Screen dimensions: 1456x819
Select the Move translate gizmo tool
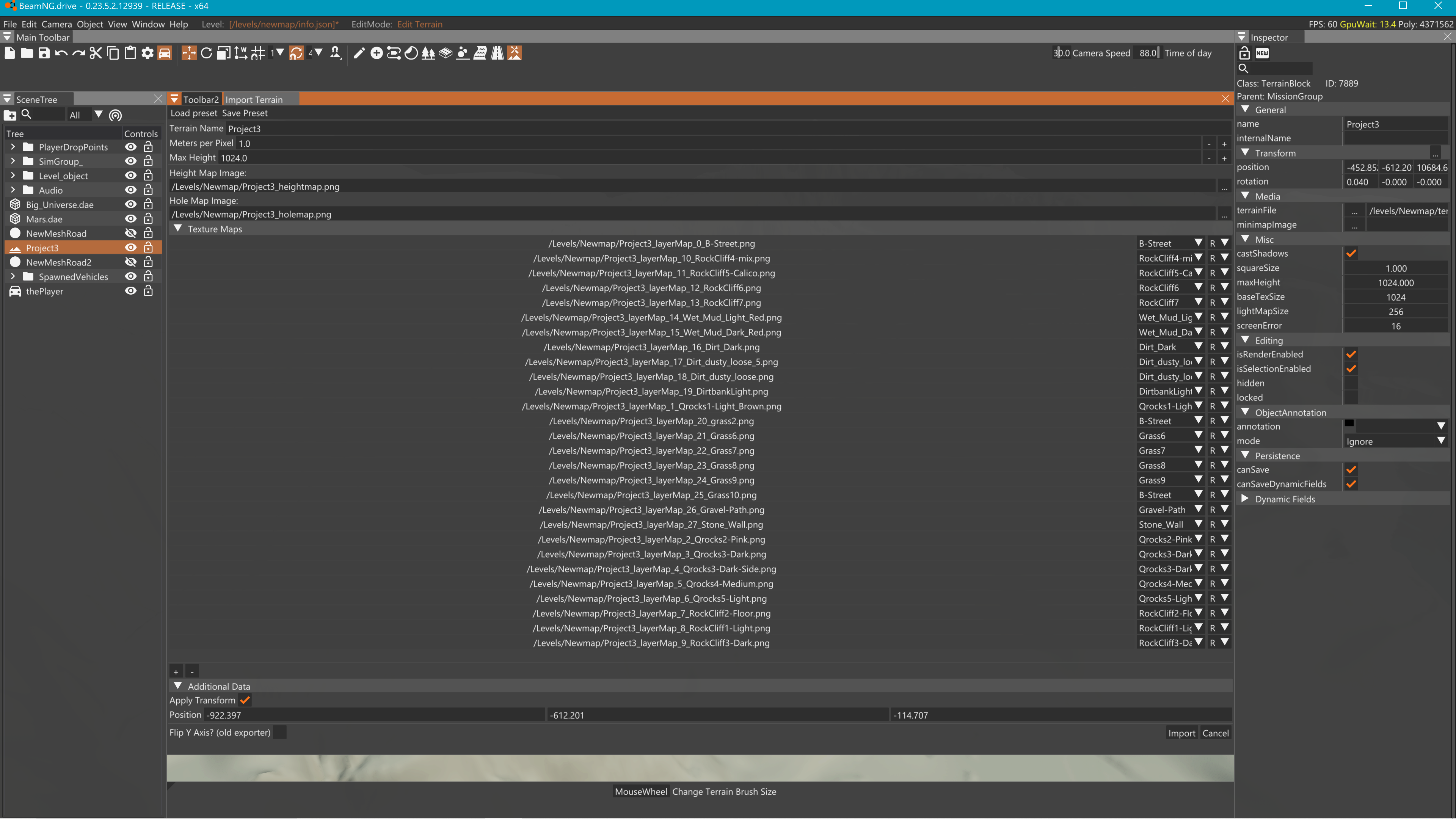(x=189, y=53)
